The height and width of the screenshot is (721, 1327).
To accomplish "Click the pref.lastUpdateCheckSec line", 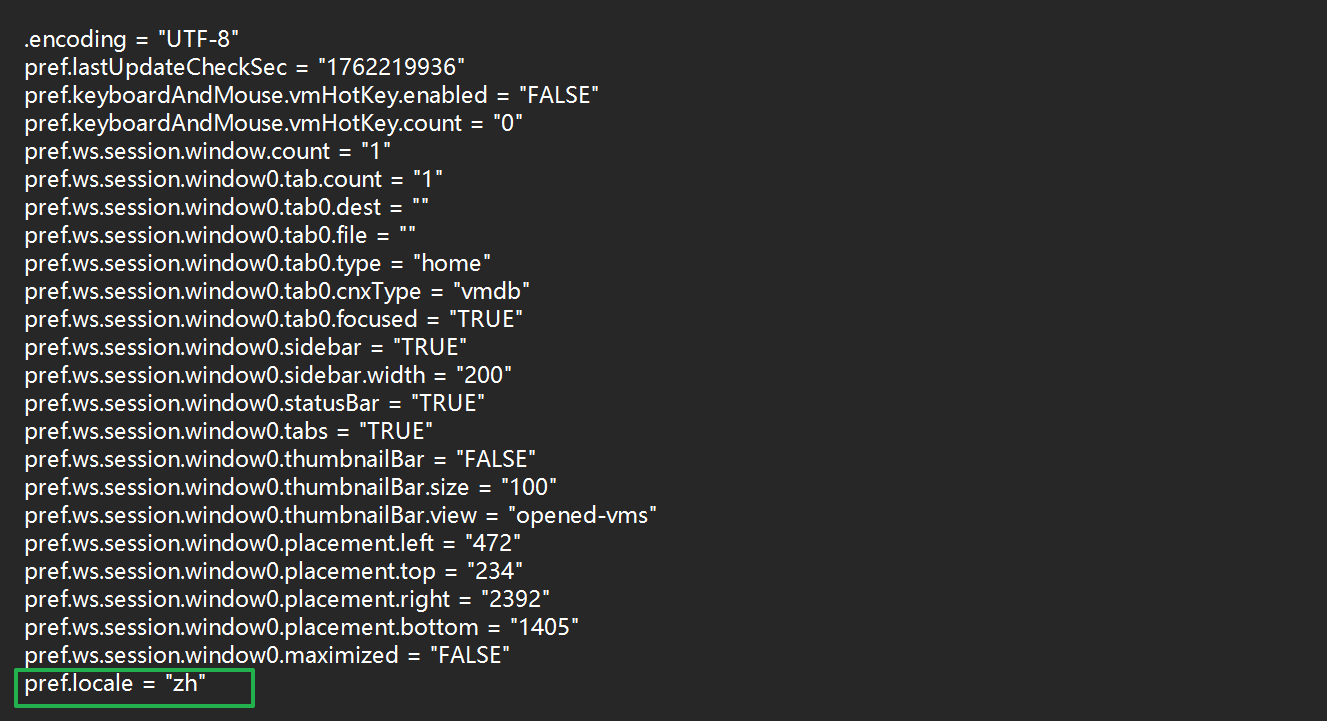I will coord(245,68).
